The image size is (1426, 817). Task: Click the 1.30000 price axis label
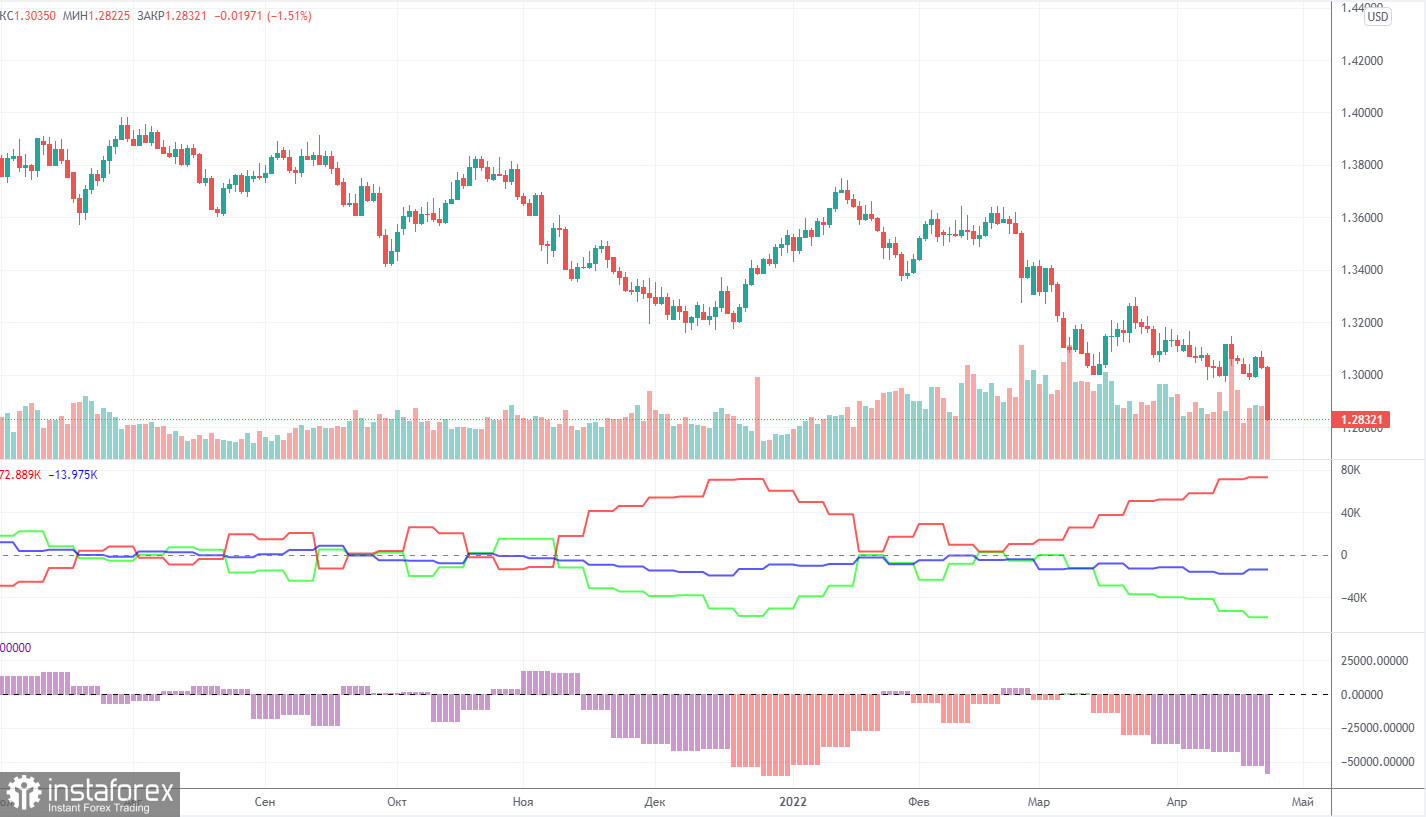[x=1364, y=375]
